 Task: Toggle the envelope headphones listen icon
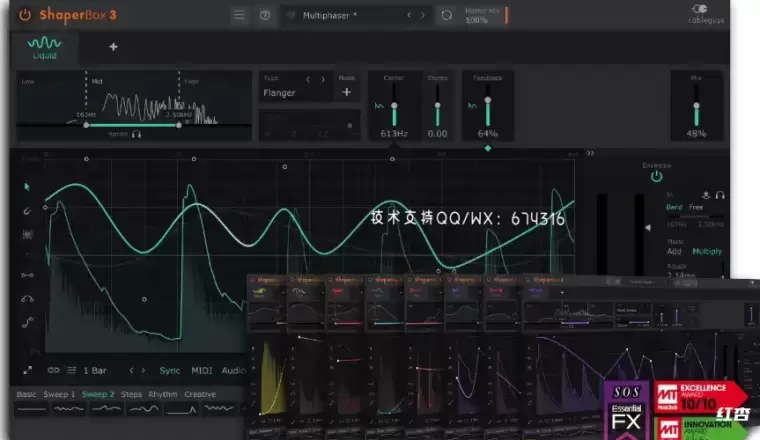pos(720,195)
